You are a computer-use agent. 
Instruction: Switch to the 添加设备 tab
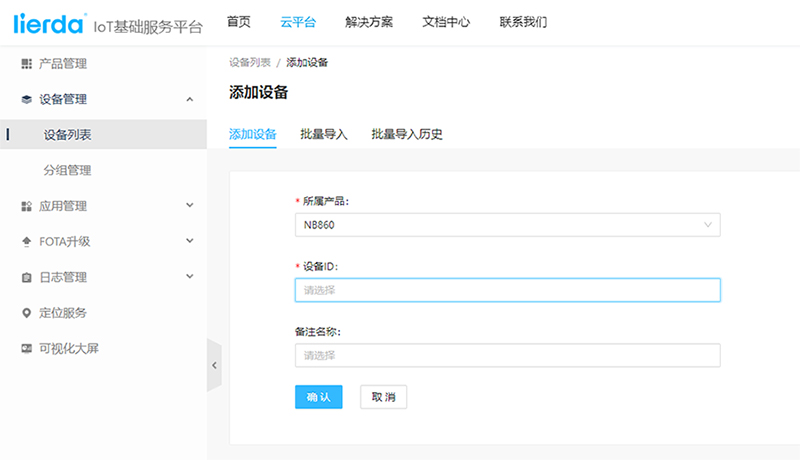click(x=253, y=134)
